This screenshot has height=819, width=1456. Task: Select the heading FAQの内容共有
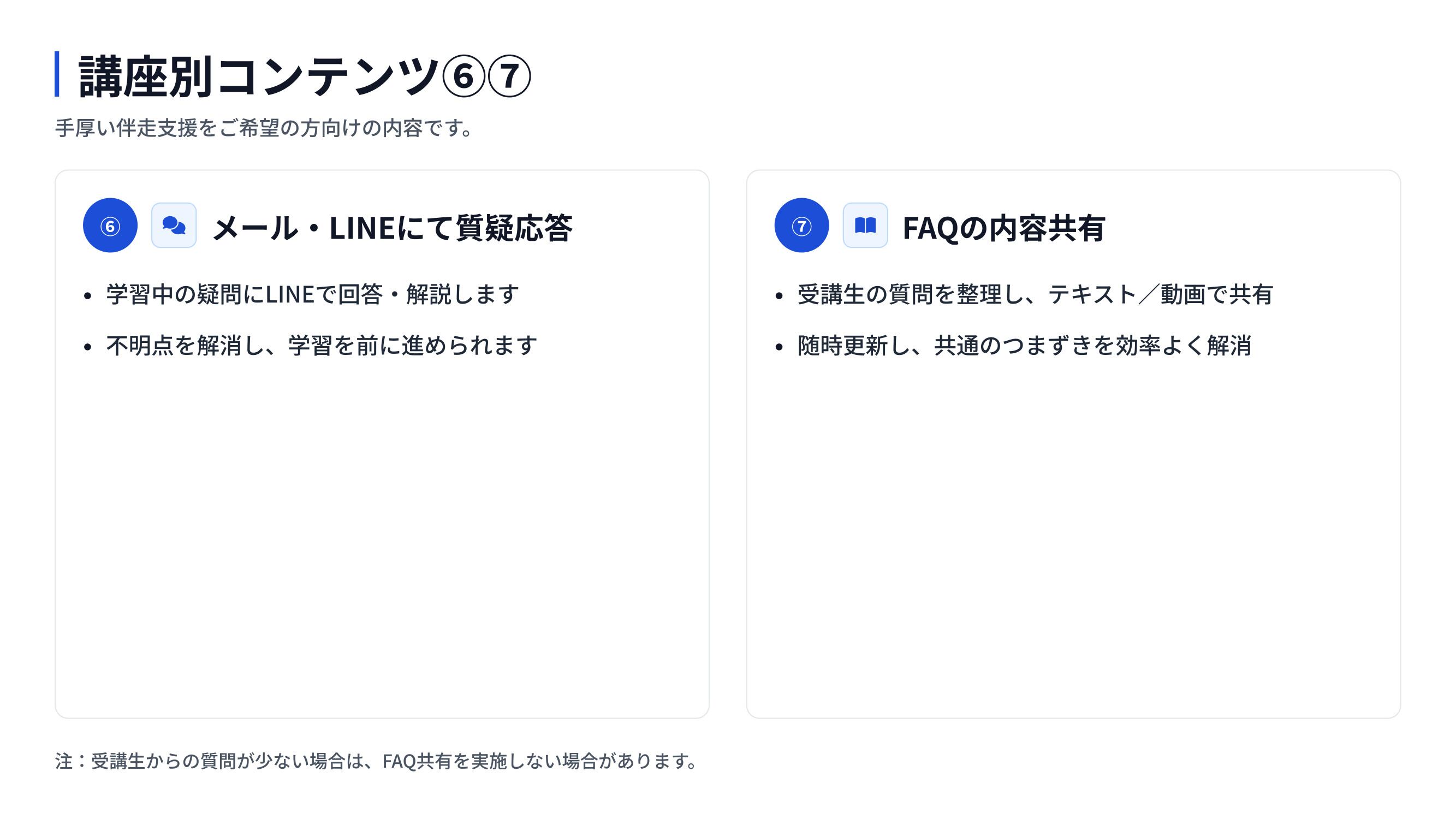[x=1003, y=228]
